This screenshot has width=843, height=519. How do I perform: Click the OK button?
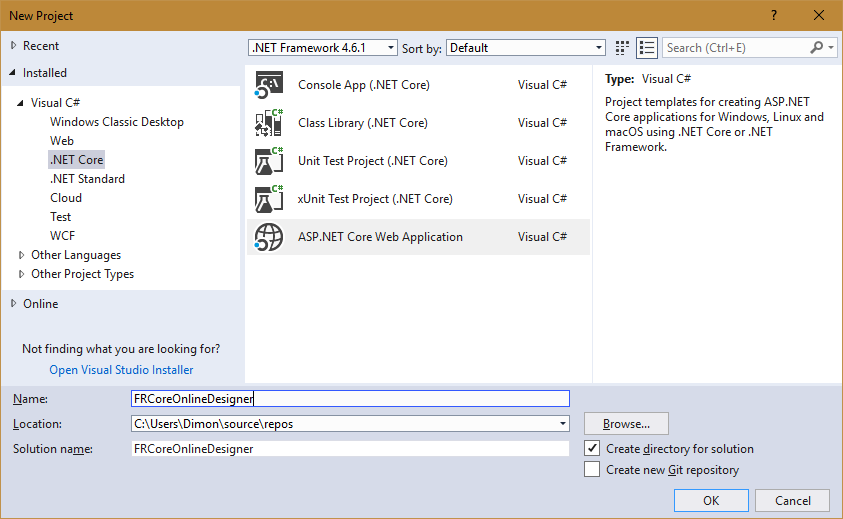tap(711, 501)
